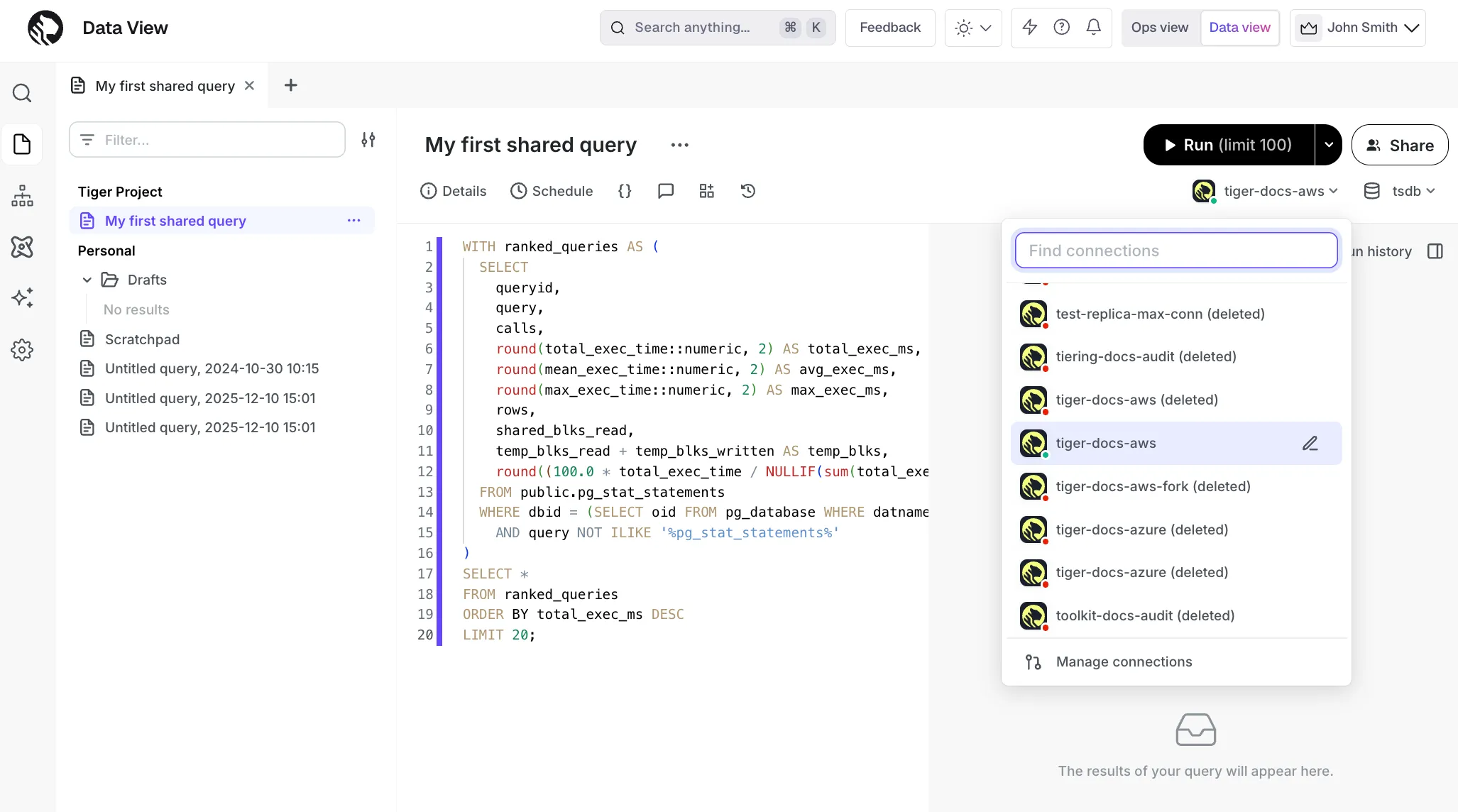
Task: Open the notifications bell
Action: 1093,27
